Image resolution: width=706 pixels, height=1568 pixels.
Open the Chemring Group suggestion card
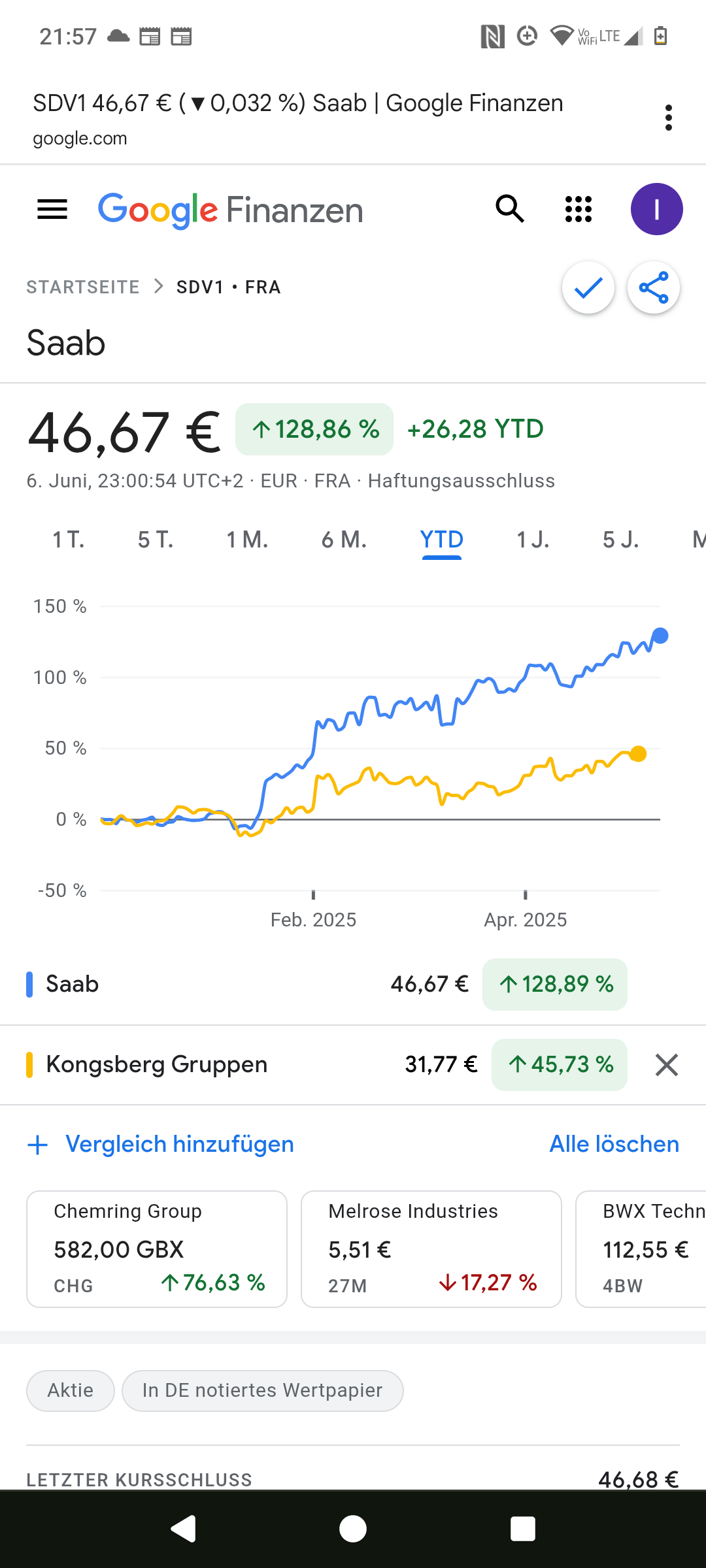point(157,1249)
